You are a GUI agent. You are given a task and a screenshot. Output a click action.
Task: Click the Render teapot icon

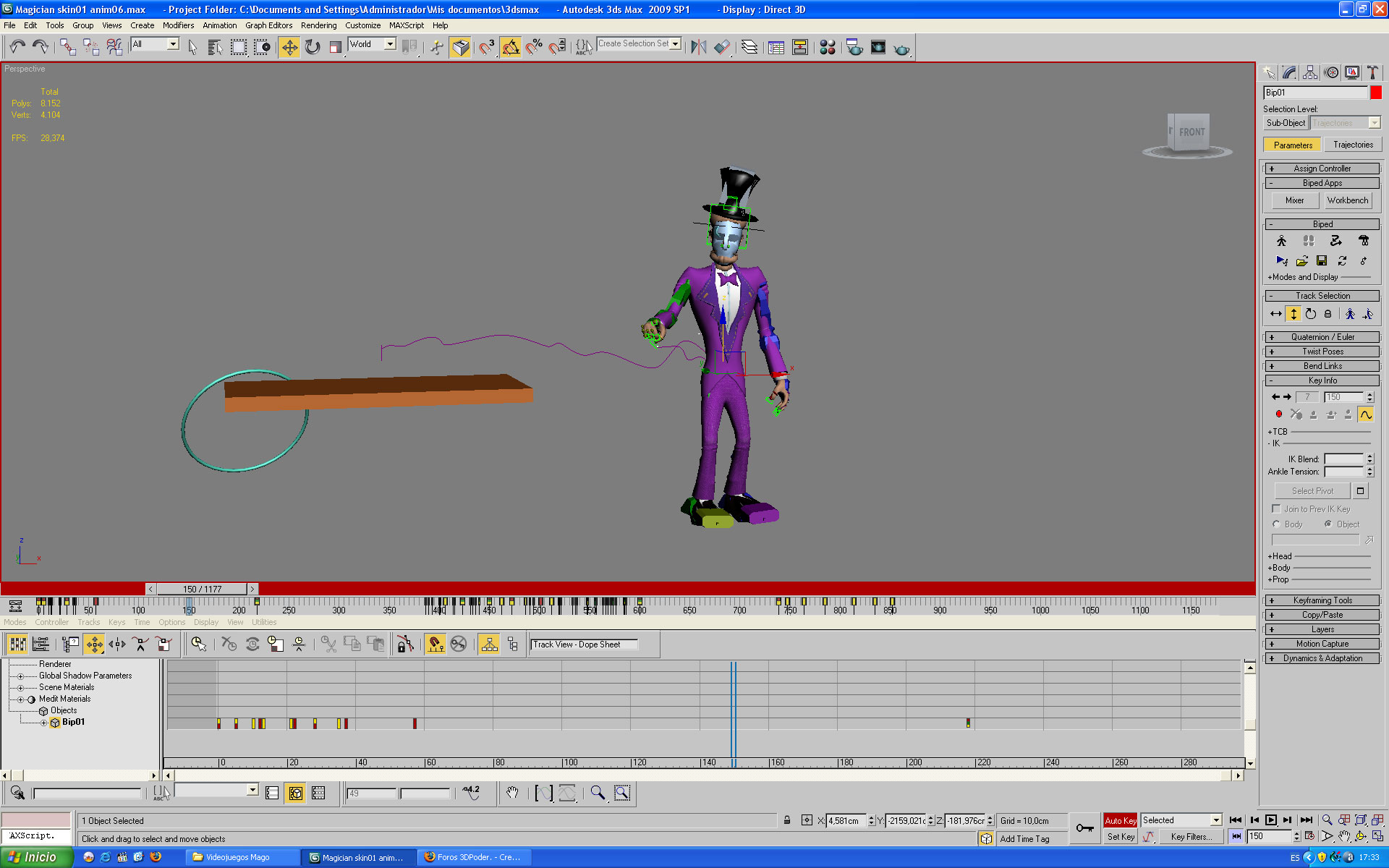click(901, 48)
